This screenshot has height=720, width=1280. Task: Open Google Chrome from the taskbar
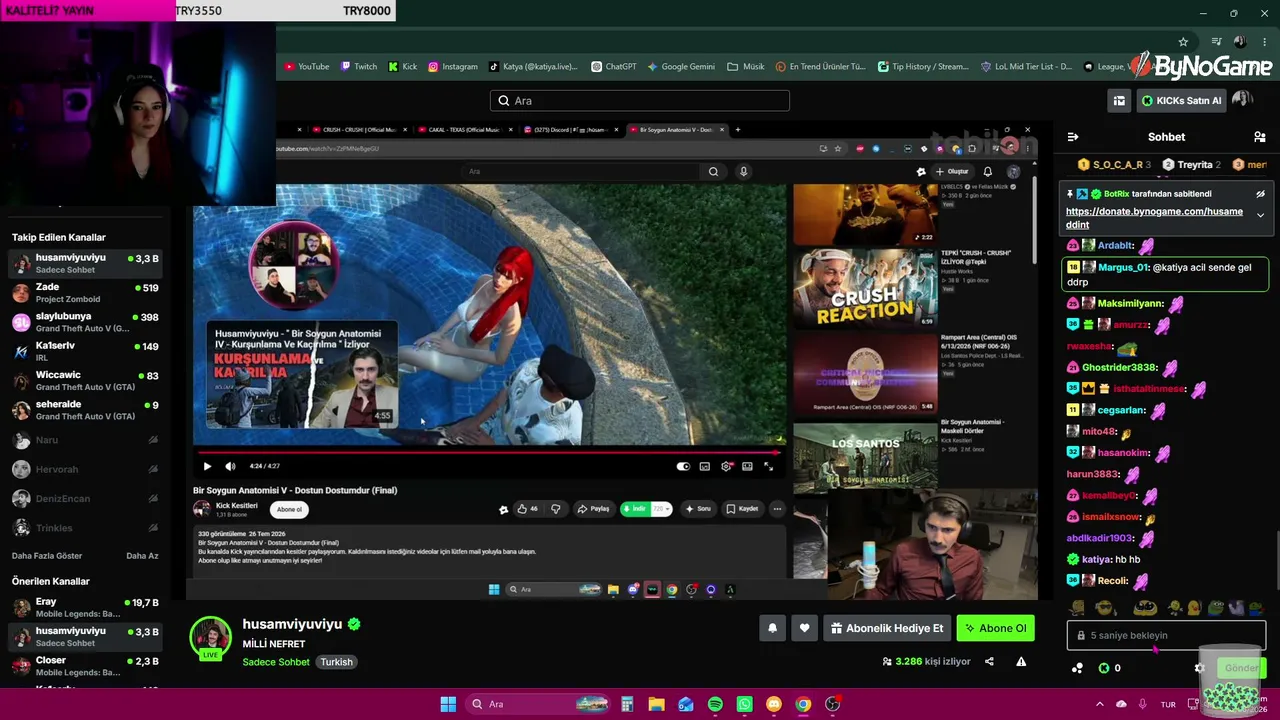(x=803, y=704)
